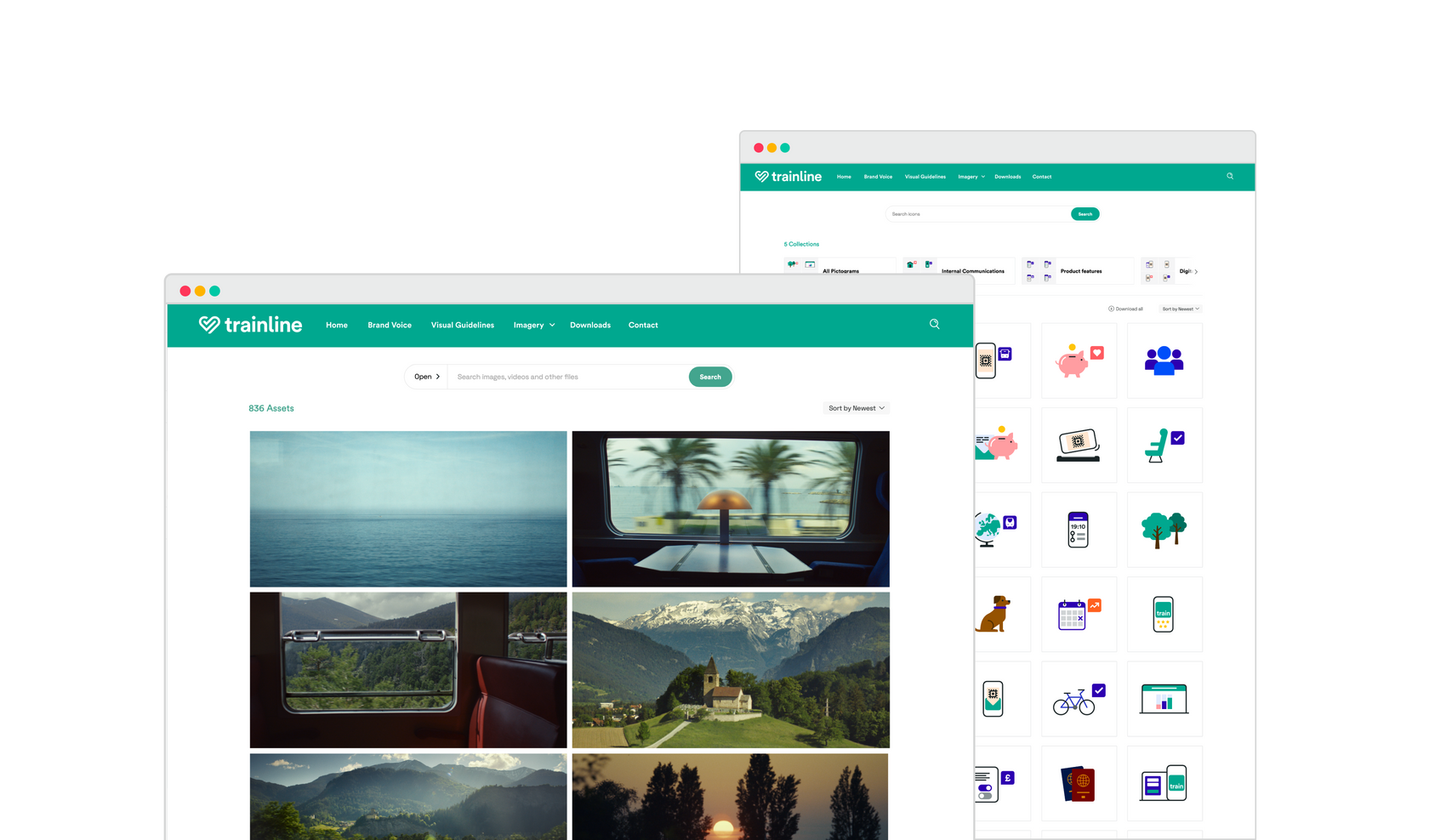Screen dimensions: 1446x840
Task: Select the laptop with bar chart pictogram
Action: tap(1164, 699)
